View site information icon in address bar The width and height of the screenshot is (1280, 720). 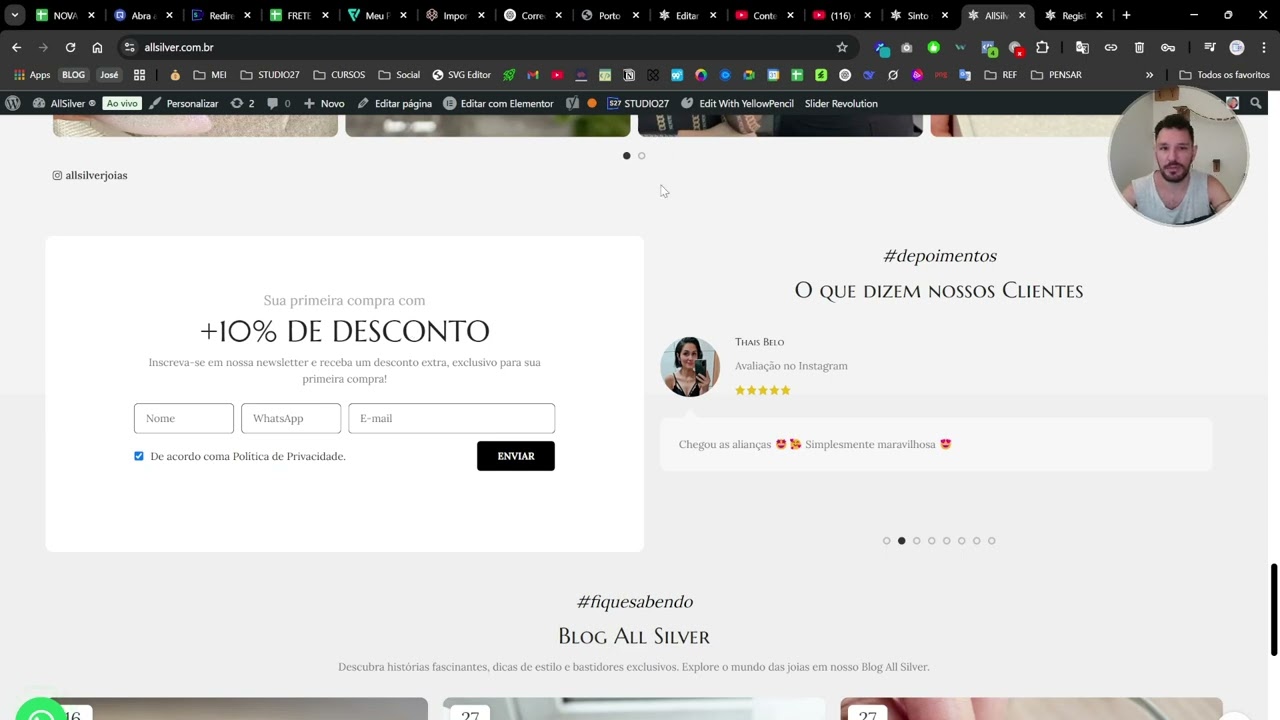129,47
